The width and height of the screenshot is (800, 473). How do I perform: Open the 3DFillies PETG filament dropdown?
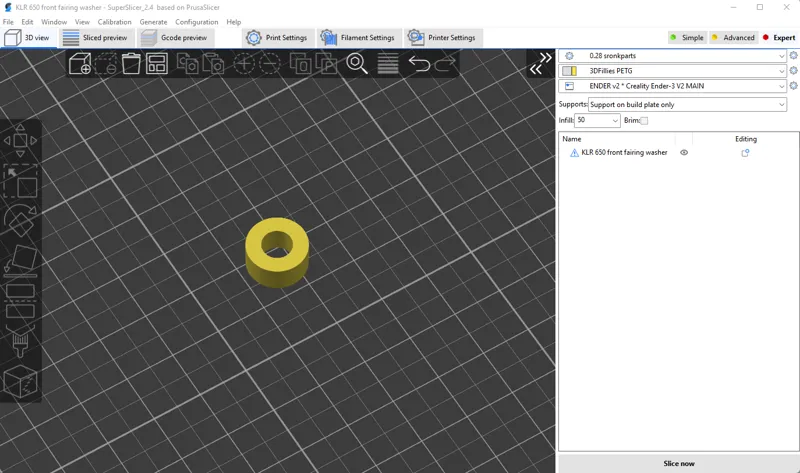pos(673,71)
